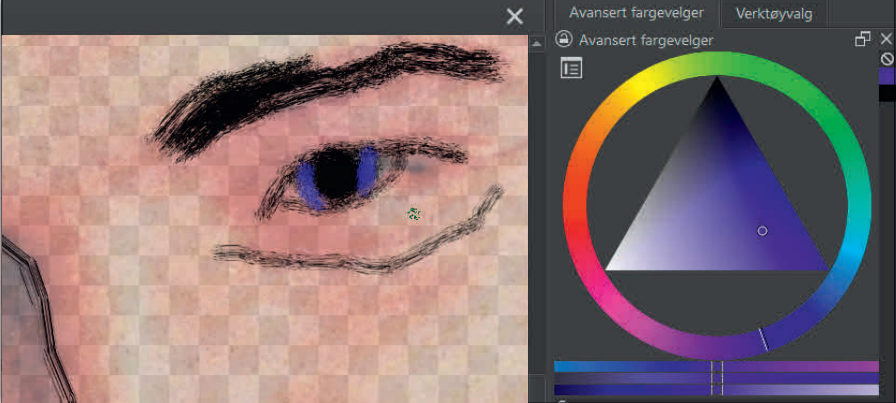Click the bottom value slider bar
Image resolution: width=896 pixels, height=403 pixels.
pyautogui.click(x=716, y=390)
